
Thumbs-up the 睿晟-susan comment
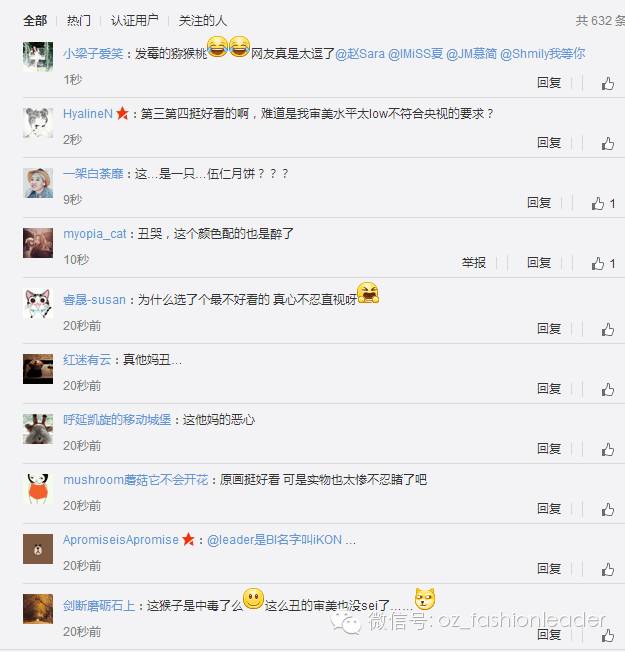click(x=608, y=329)
